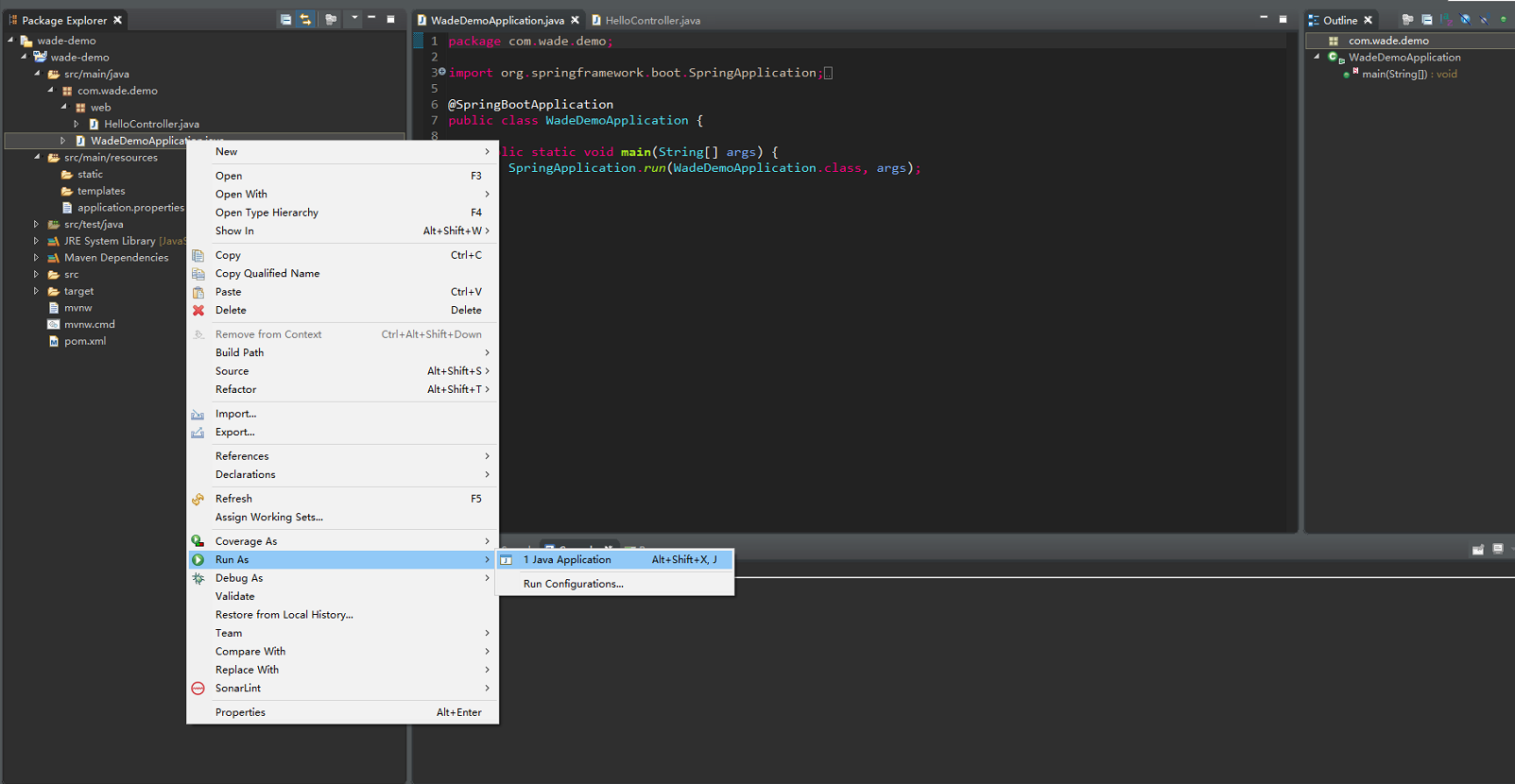The image size is (1515, 784).
Task: Toggle alphabetical sort in Outline view
Action: (1446, 20)
